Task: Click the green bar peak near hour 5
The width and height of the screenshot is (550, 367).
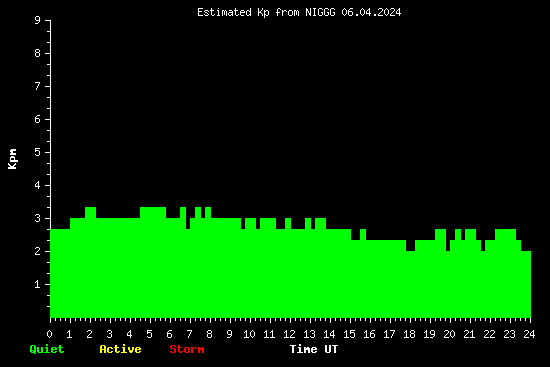Action: (153, 212)
